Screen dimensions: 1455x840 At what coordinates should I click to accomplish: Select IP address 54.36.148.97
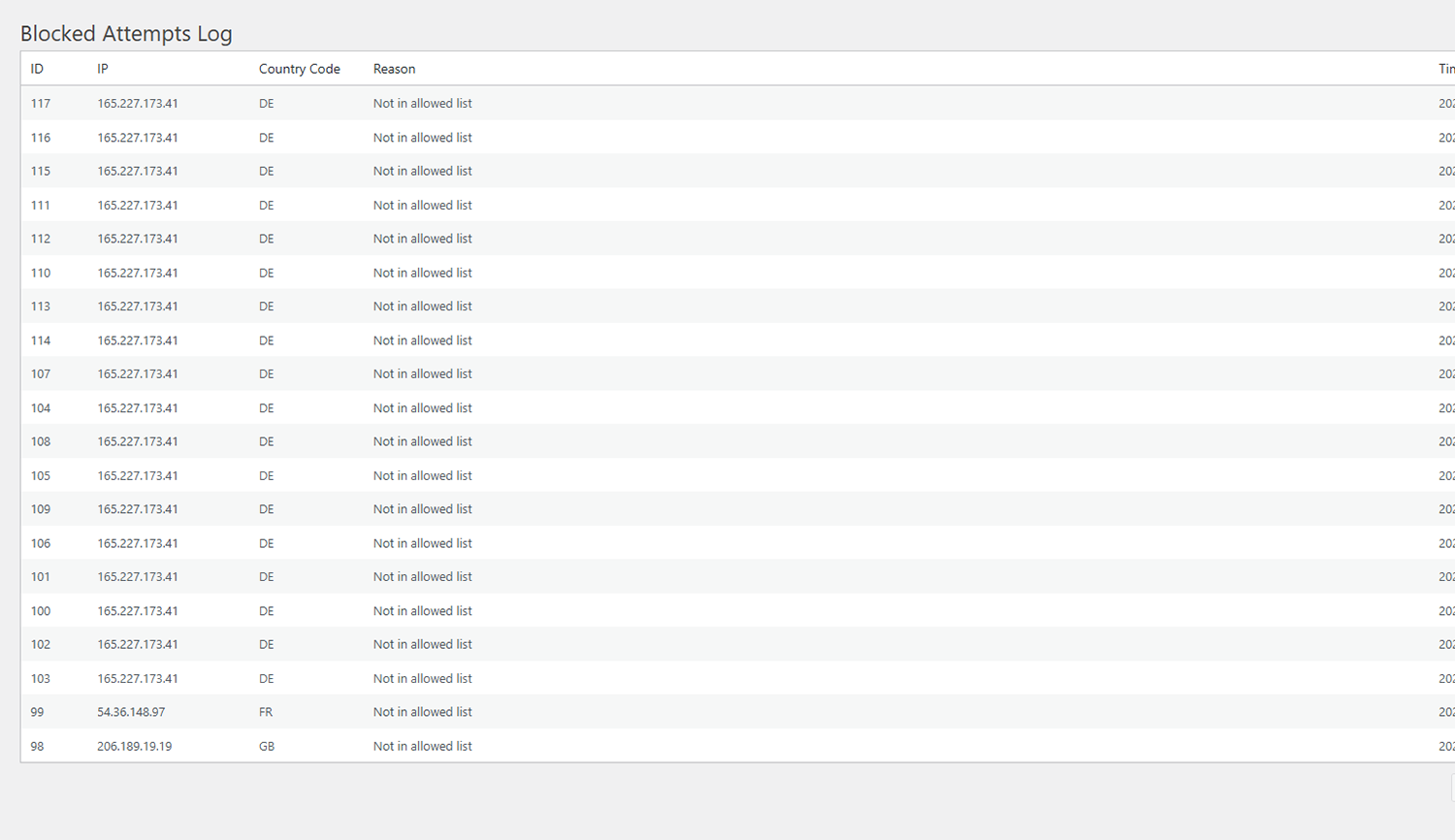coord(131,712)
